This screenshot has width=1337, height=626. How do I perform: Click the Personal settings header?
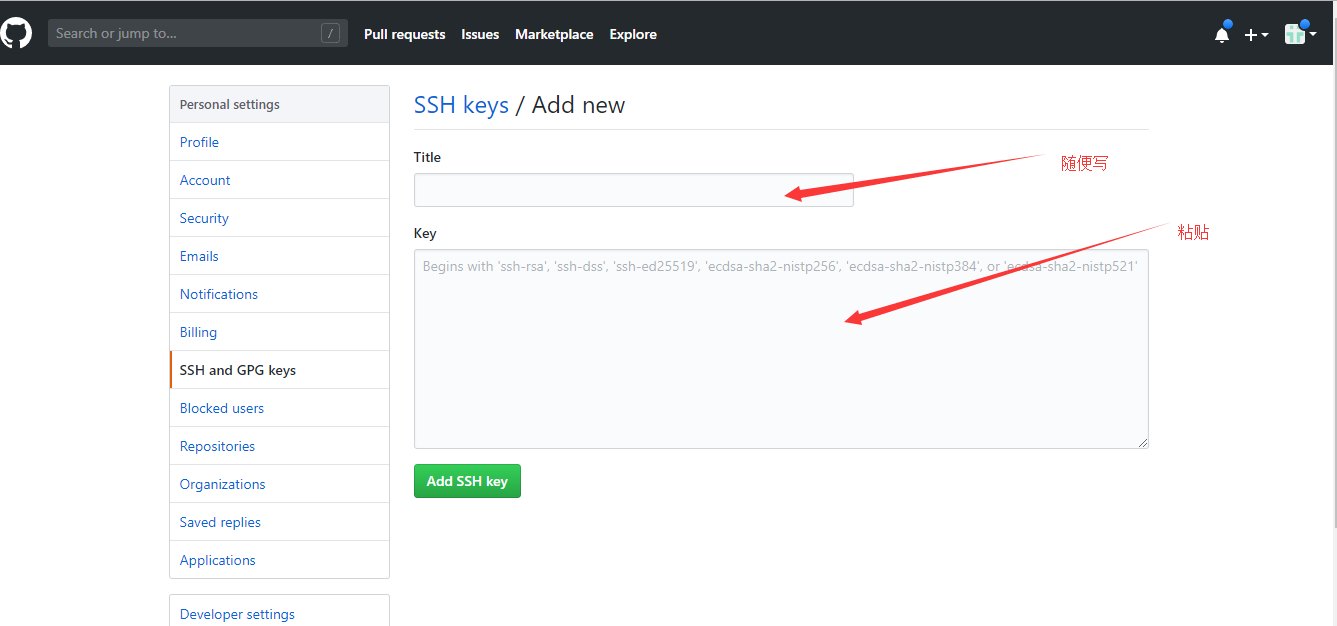[x=279, y=104]
